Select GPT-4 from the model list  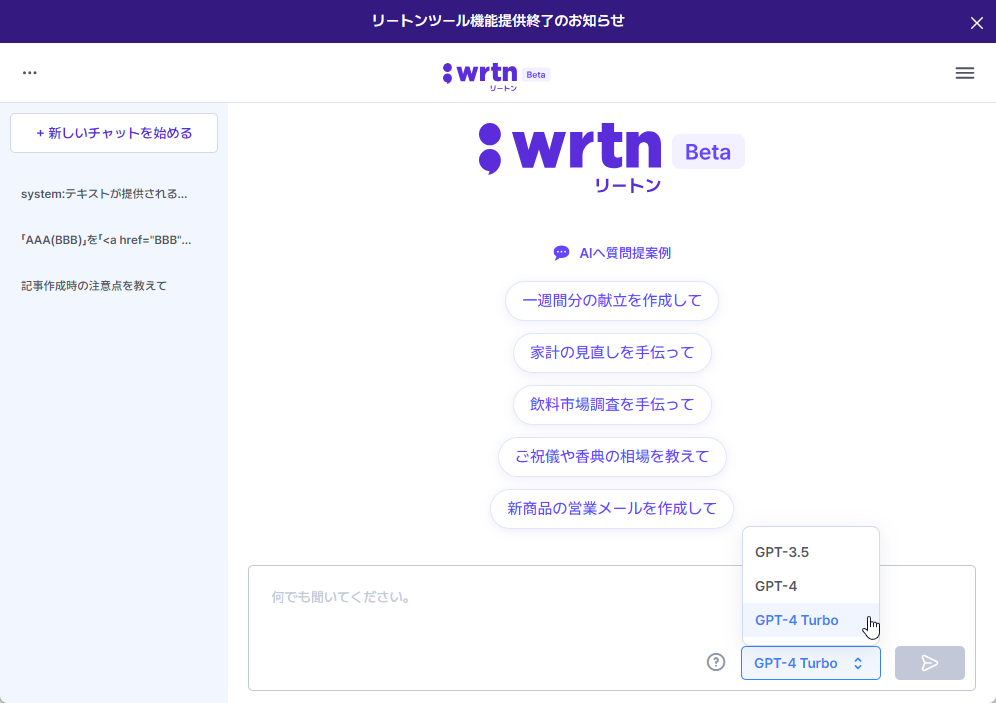(x=811, y=586)
